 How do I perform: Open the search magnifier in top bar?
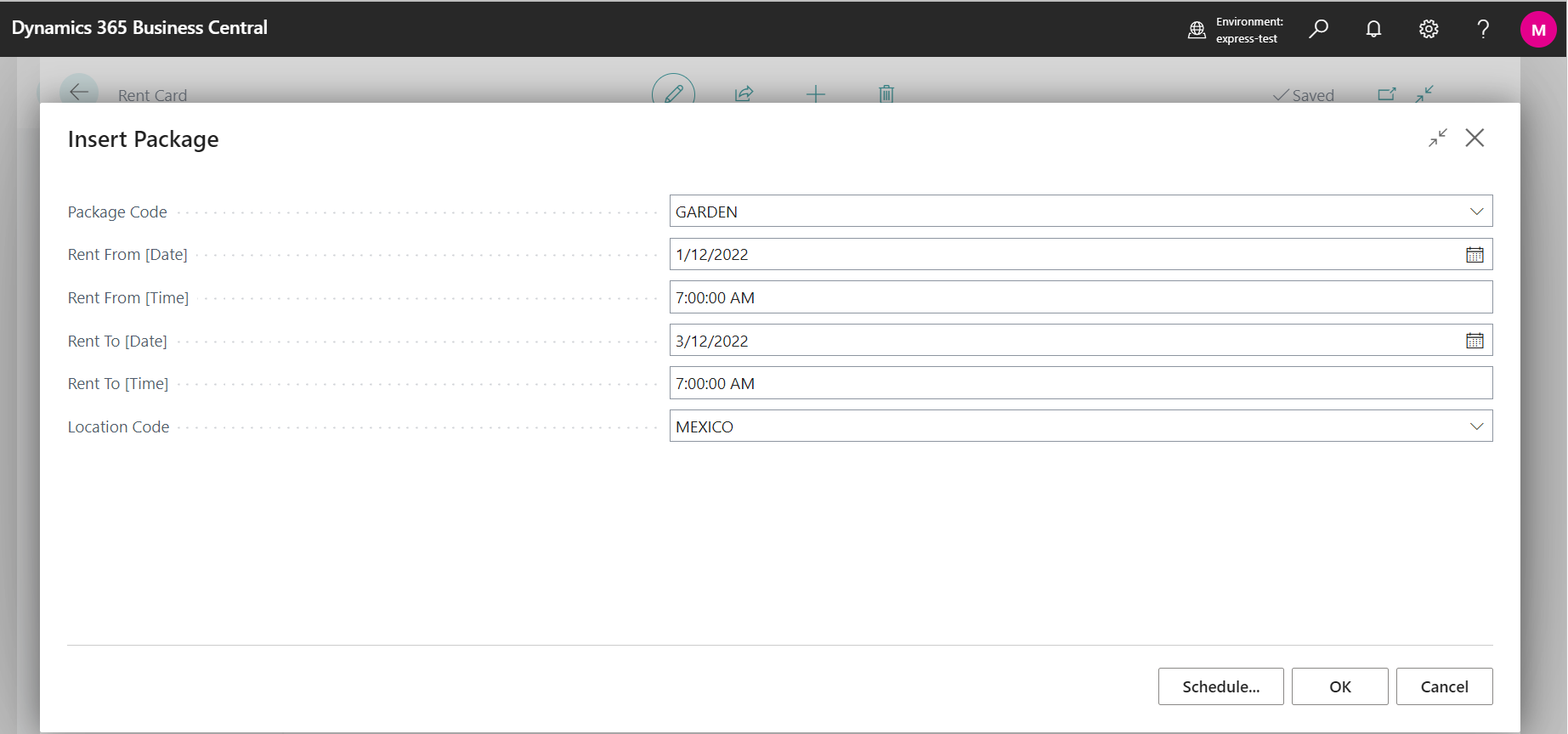tap(1318, 29)
